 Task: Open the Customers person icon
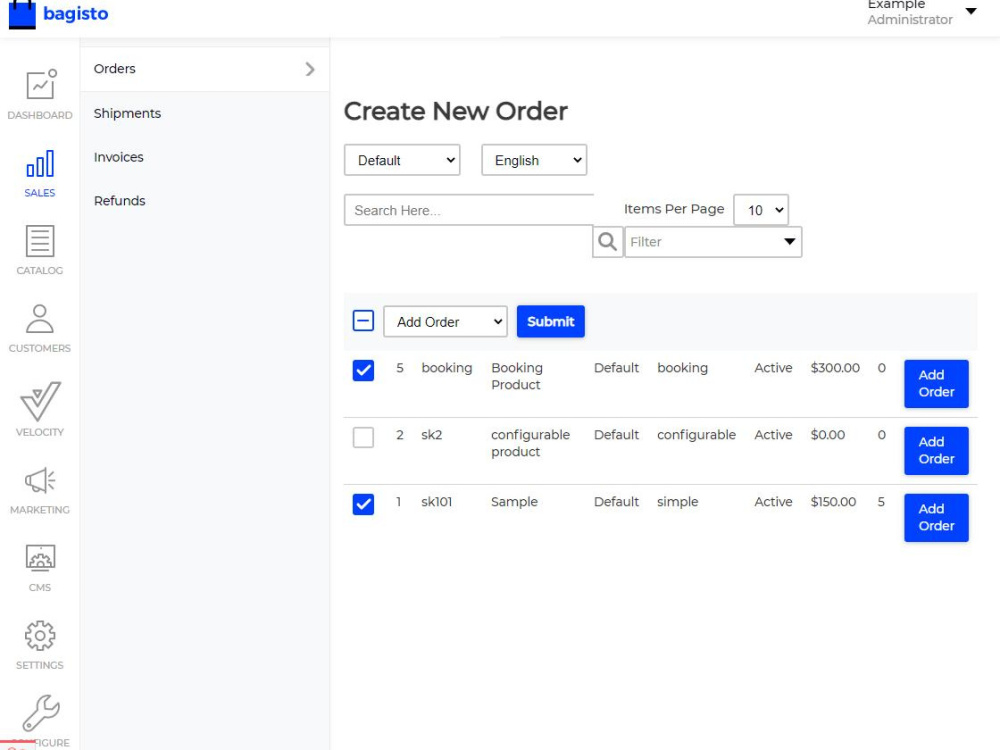coord(40,319)
